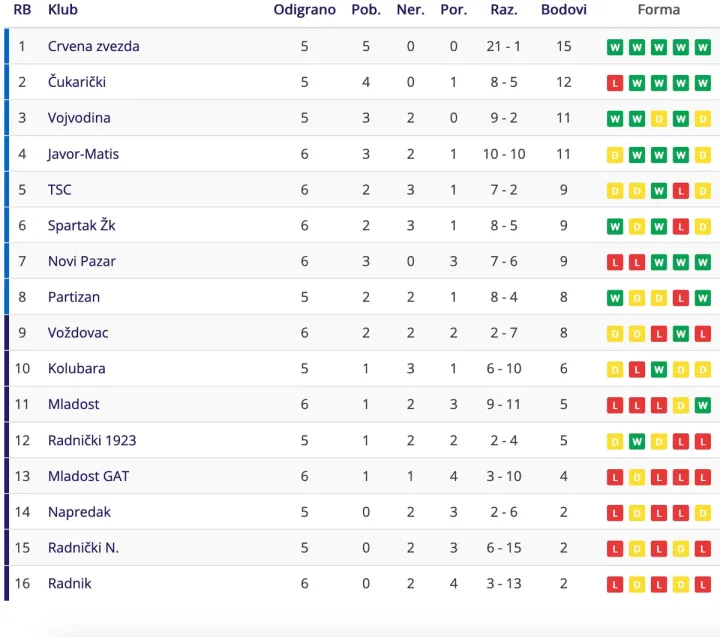
Task: Click the red L badge in Partizan's form
Action: [x=681, y=298]
